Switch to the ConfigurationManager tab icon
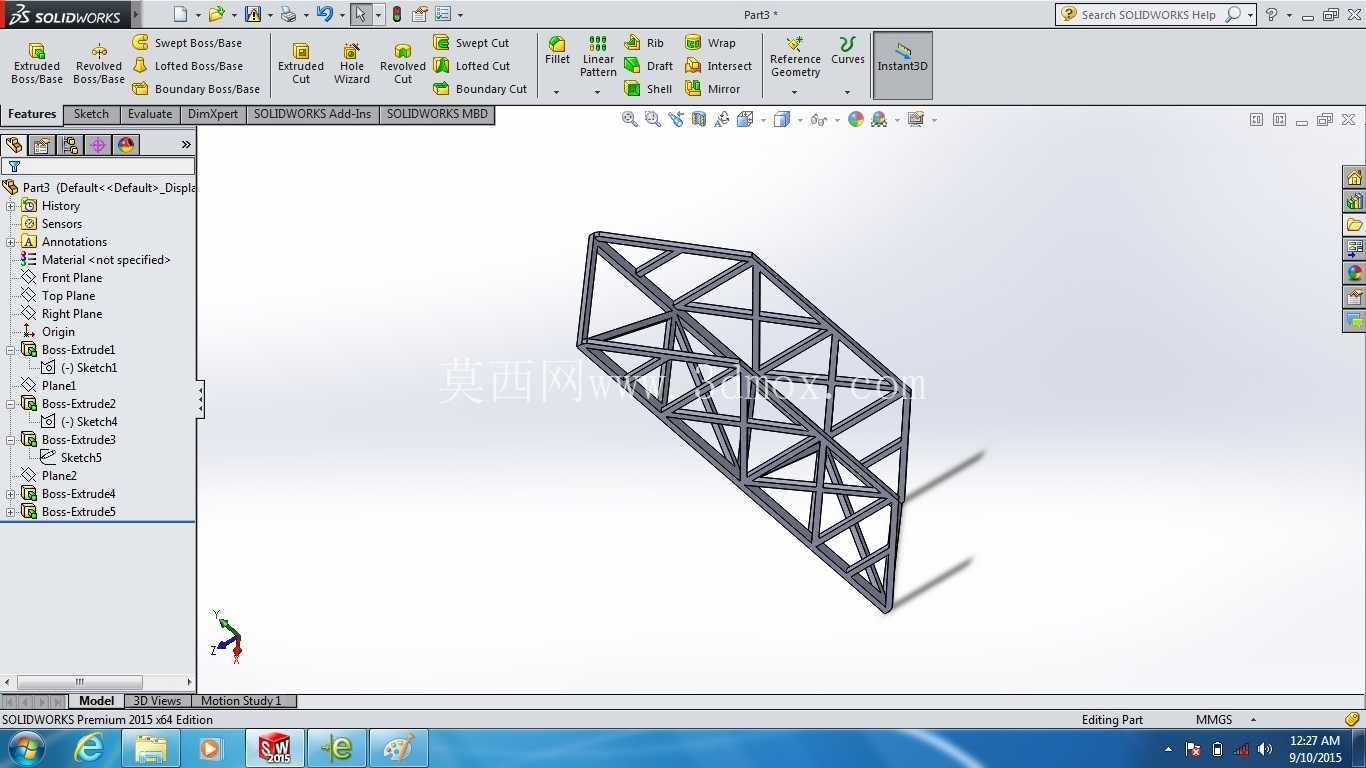 point(70,145)
